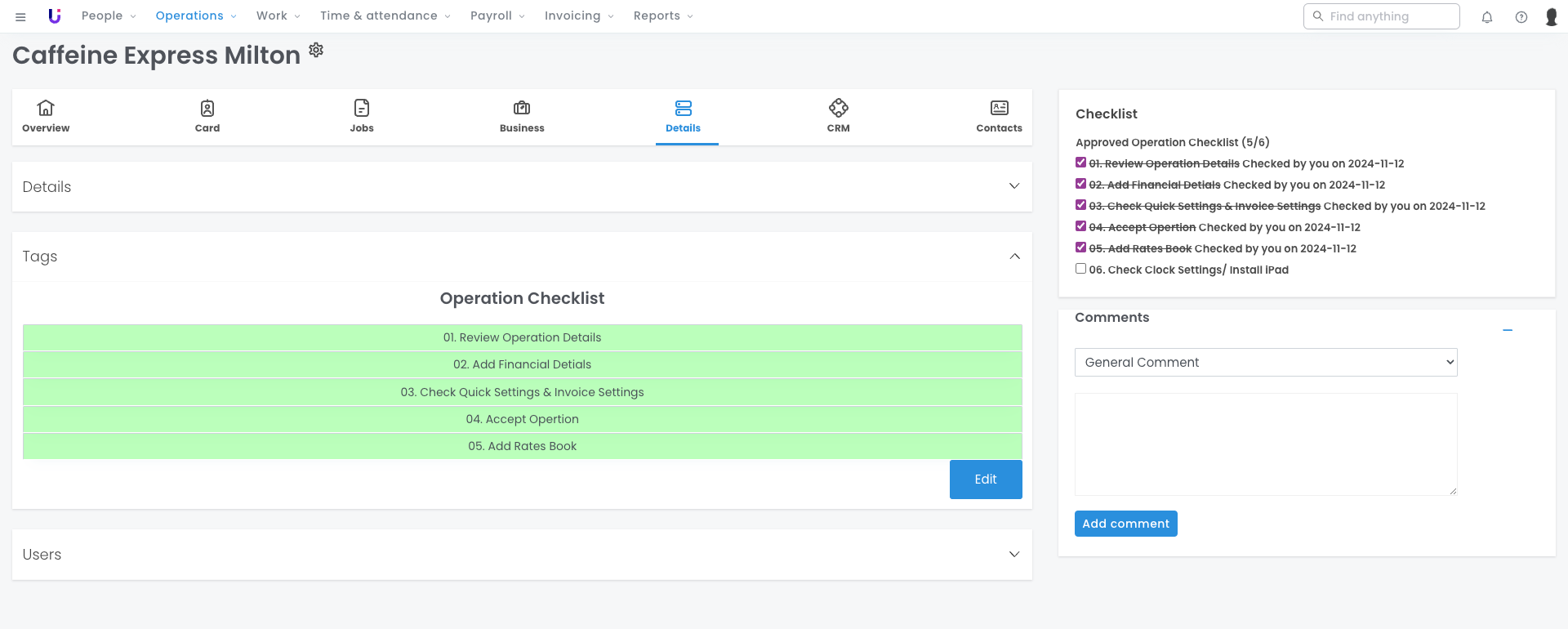Uncheck the 05. Add Rates Book checkbox

point(1080,248)
